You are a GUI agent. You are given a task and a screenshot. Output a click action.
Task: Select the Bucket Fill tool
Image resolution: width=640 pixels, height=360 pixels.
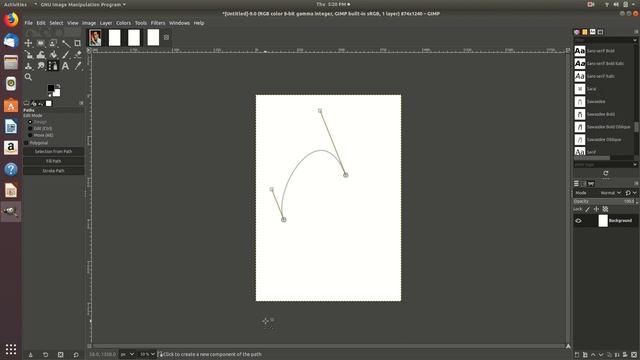tap(53, 54)
